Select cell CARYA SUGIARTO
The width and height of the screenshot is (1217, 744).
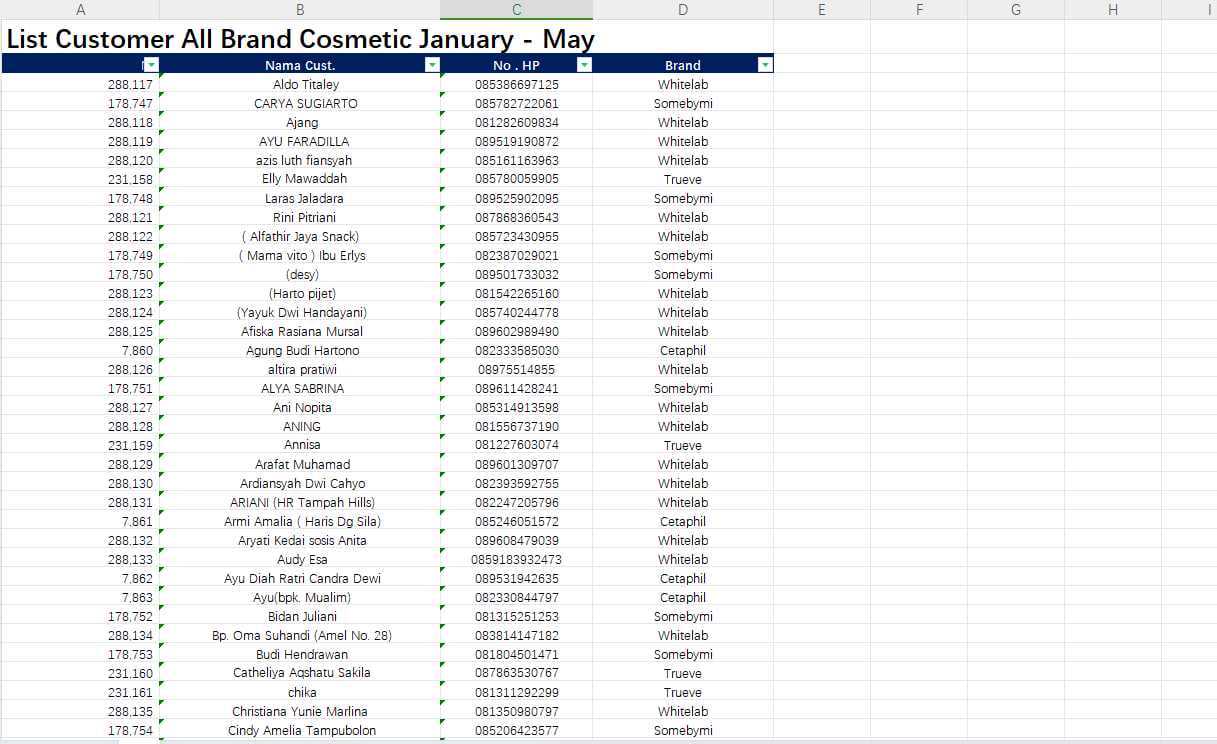point(300,104)
